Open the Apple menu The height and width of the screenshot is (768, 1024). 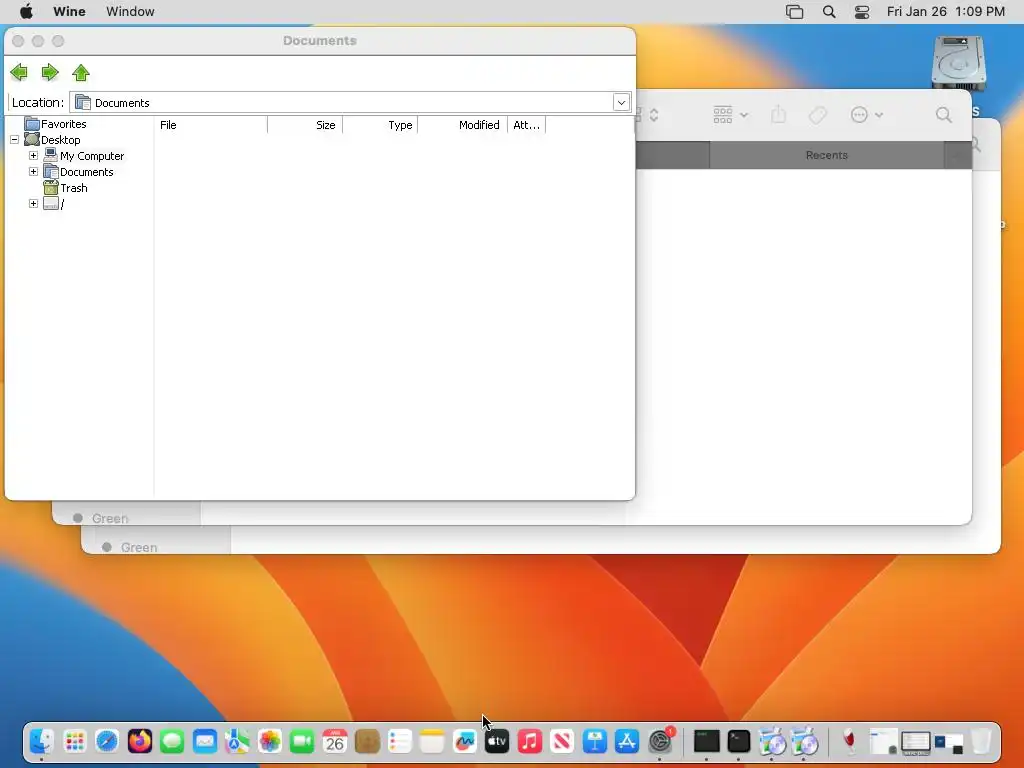(x=26, y=12)
